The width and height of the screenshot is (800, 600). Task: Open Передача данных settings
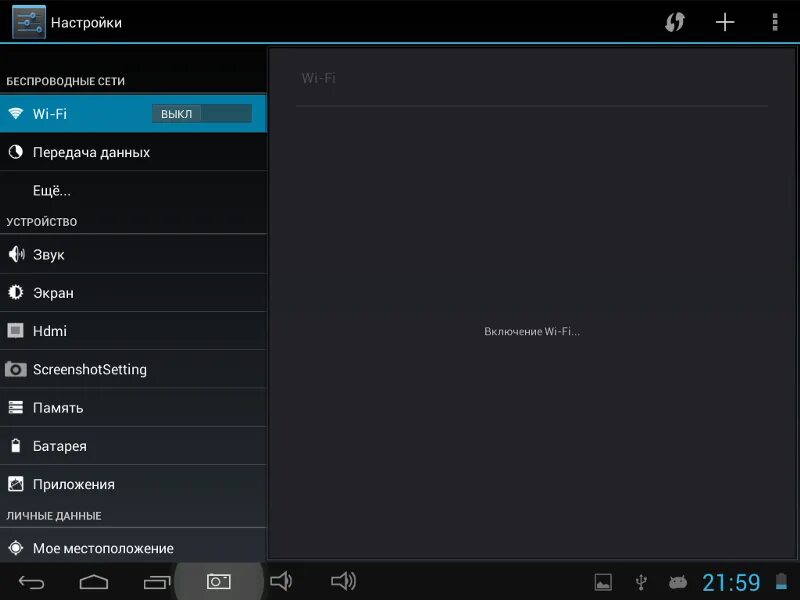[133, 152]
